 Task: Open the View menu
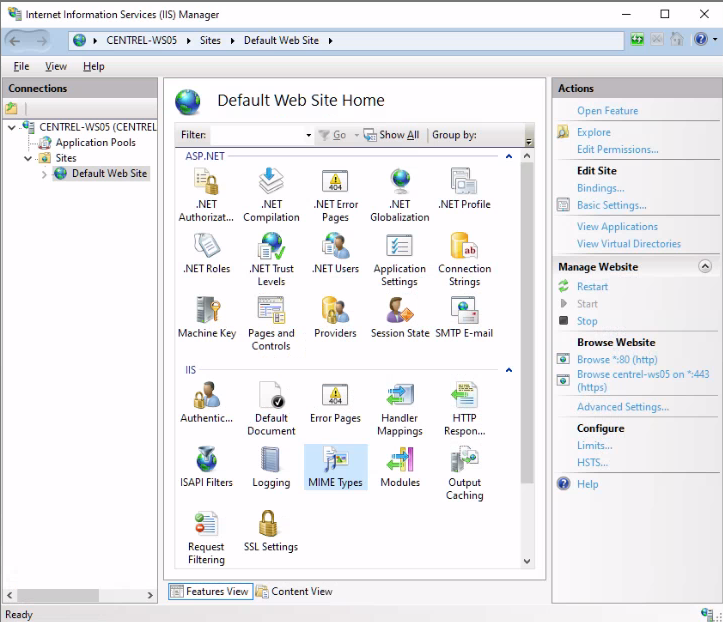[x=56, y=66]
